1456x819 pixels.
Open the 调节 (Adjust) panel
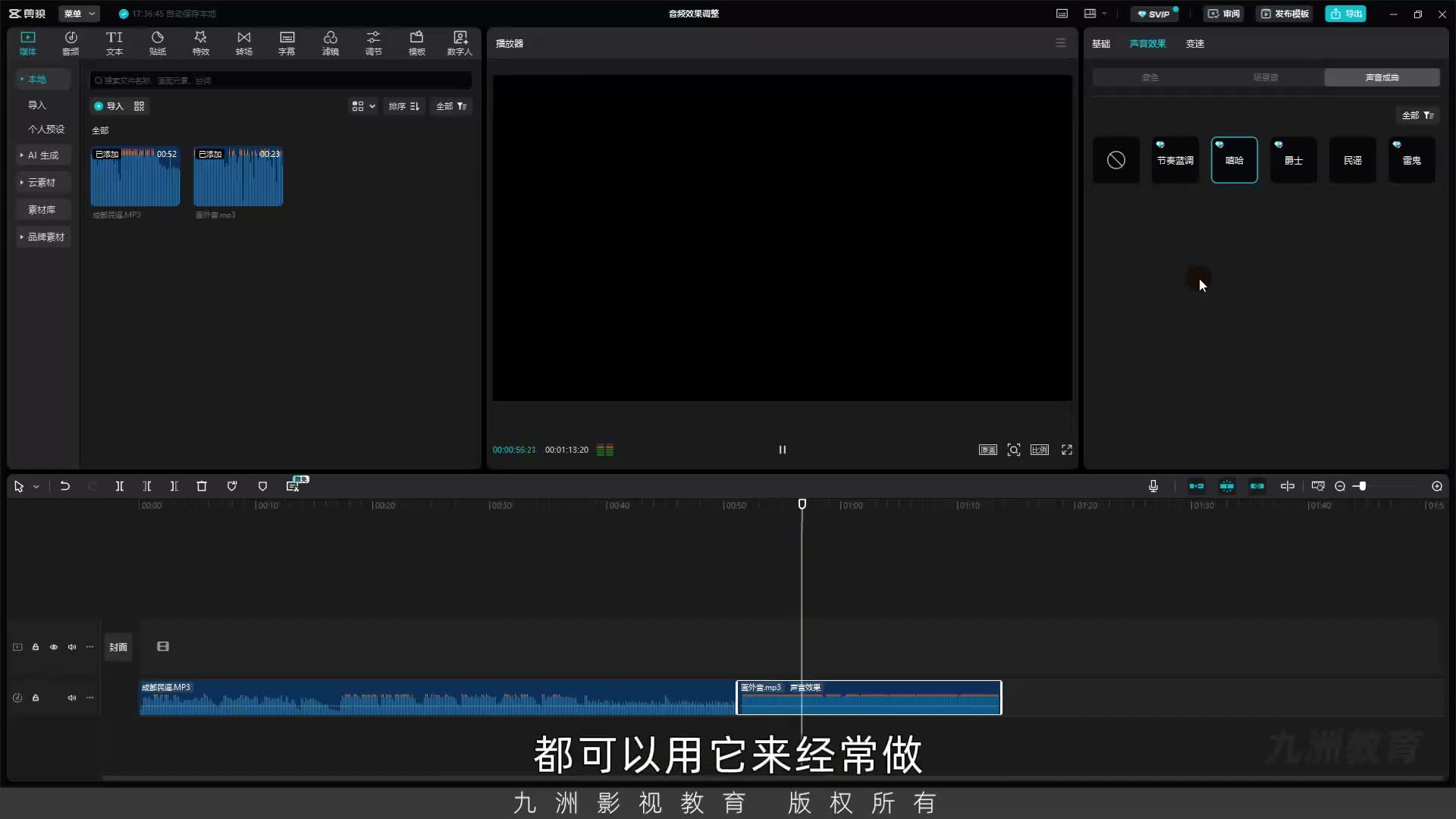tap(373, 43)
